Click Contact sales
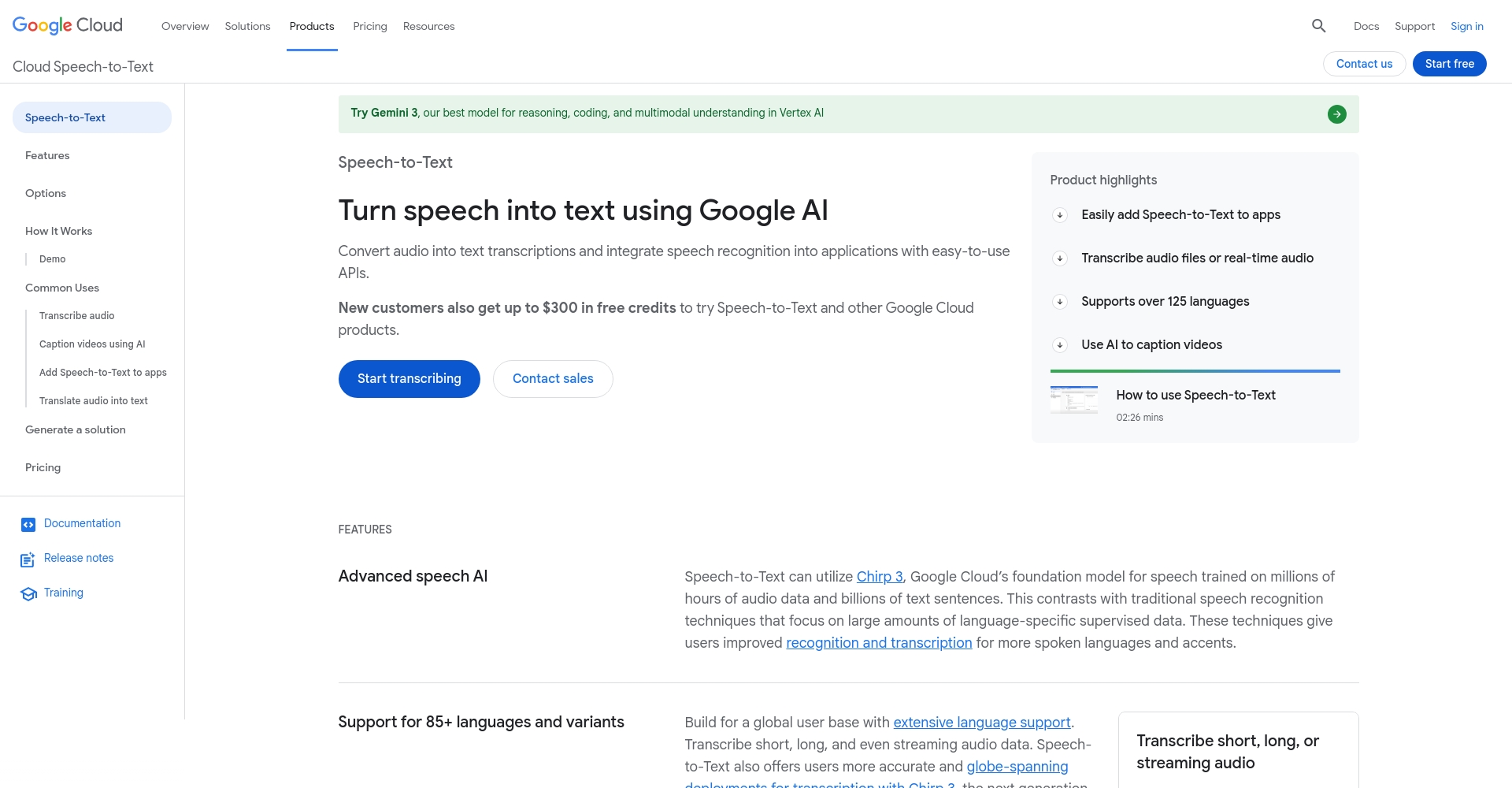The height and width of the screenshot is (788, 1512). coord(552,378)
